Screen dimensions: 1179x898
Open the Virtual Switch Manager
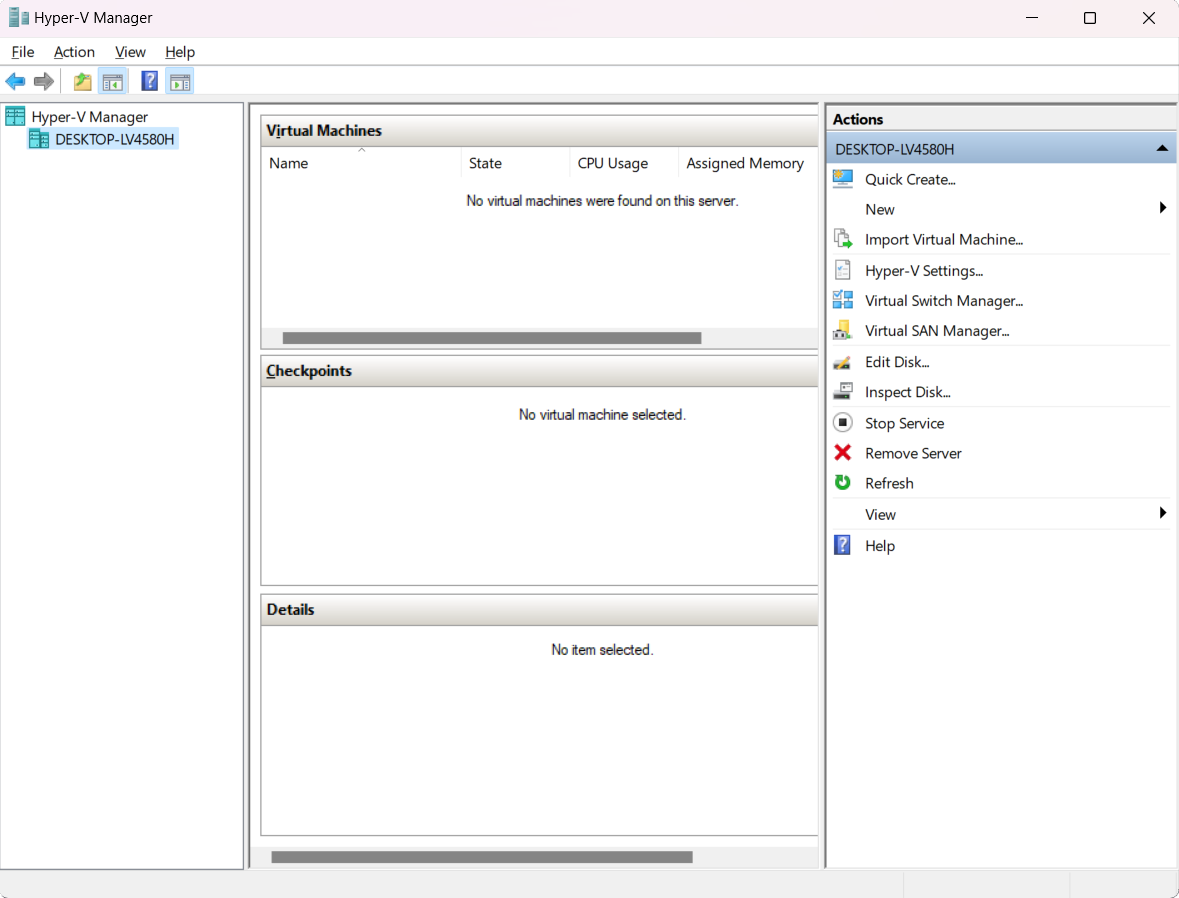[x=943, y=300]
